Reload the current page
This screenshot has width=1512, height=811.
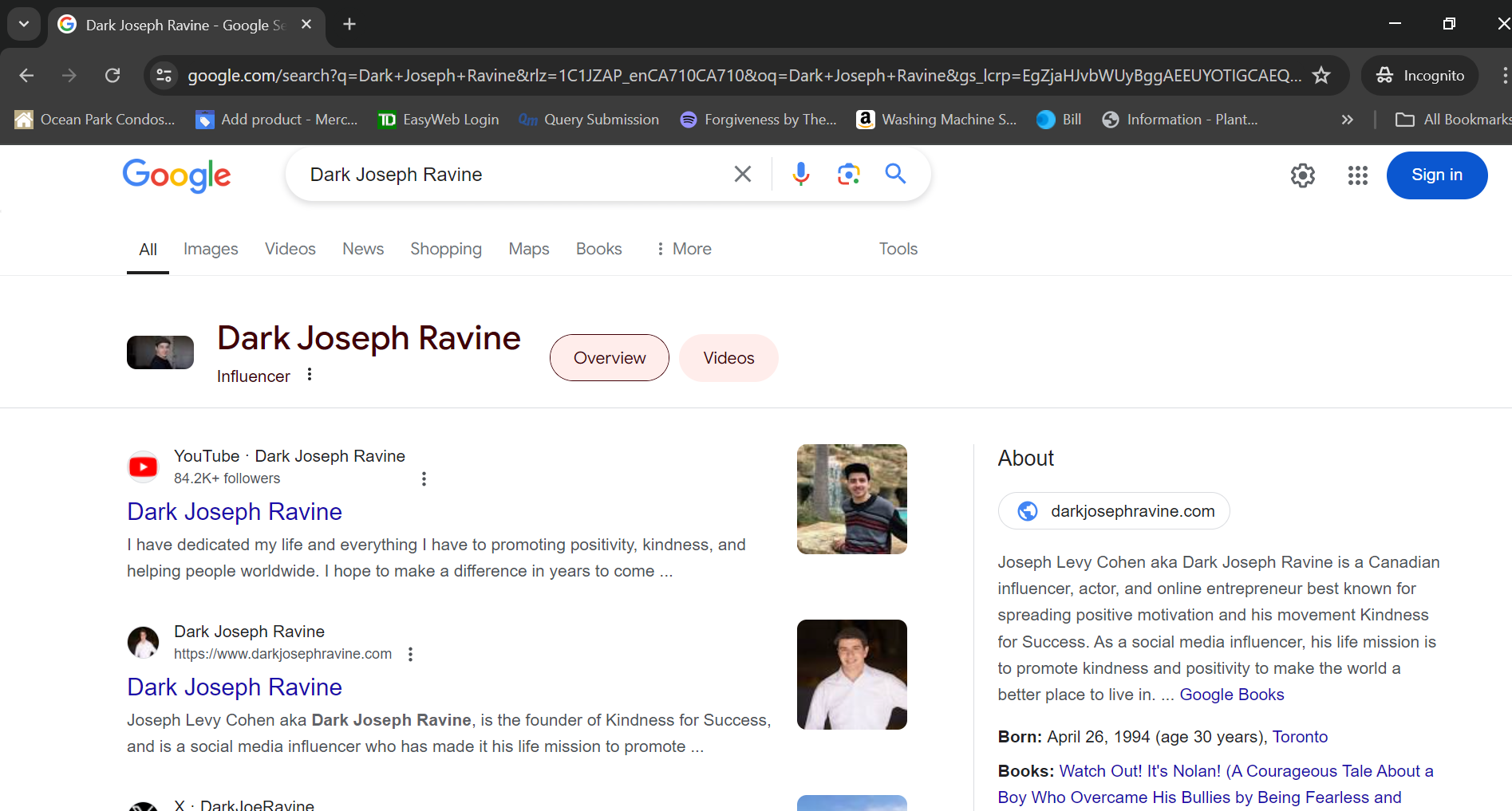click(113, 76)
